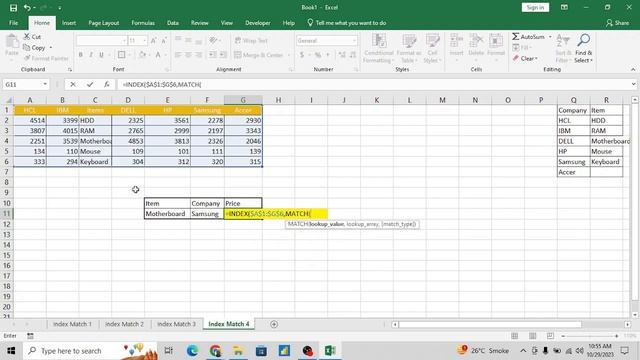Add a new sheet with plus icon
Screen dimensions: 640x360
point(274,324)
